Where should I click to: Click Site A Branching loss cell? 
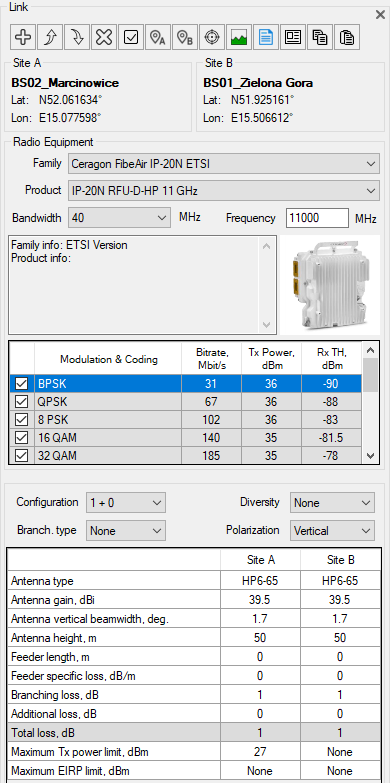click(260, 695)
